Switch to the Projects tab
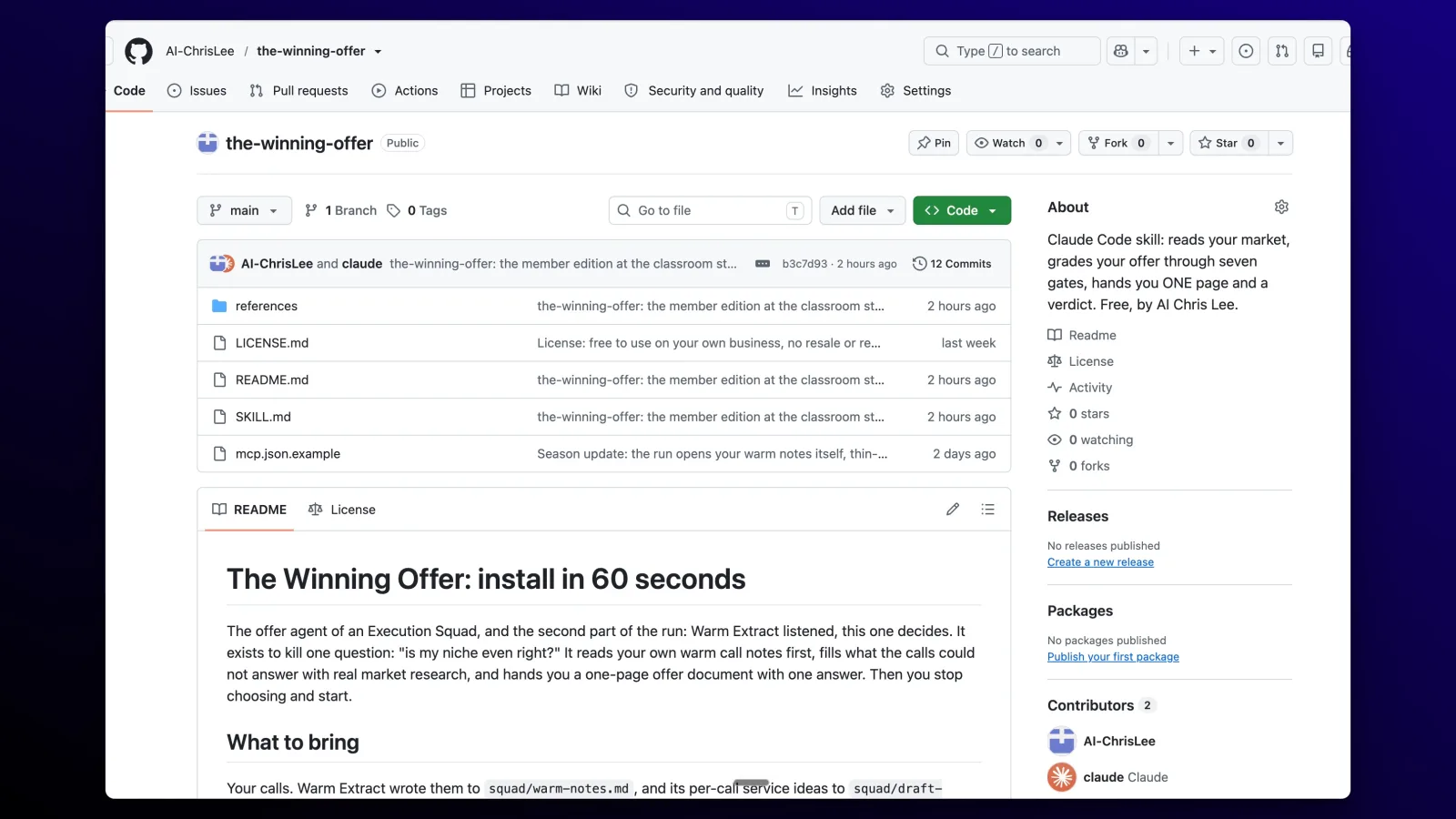The width and height of the screenshot is (1456, 819). coord(496,91)
